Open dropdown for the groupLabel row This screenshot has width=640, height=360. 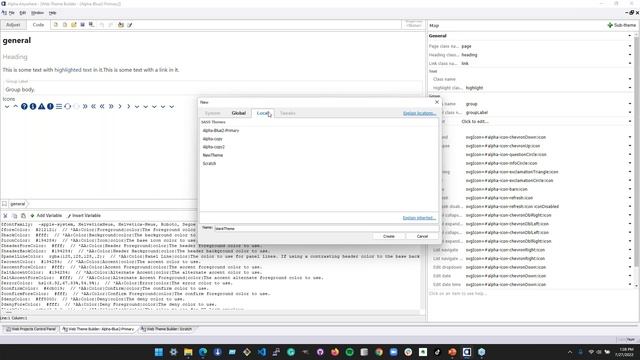coord(630,113)
